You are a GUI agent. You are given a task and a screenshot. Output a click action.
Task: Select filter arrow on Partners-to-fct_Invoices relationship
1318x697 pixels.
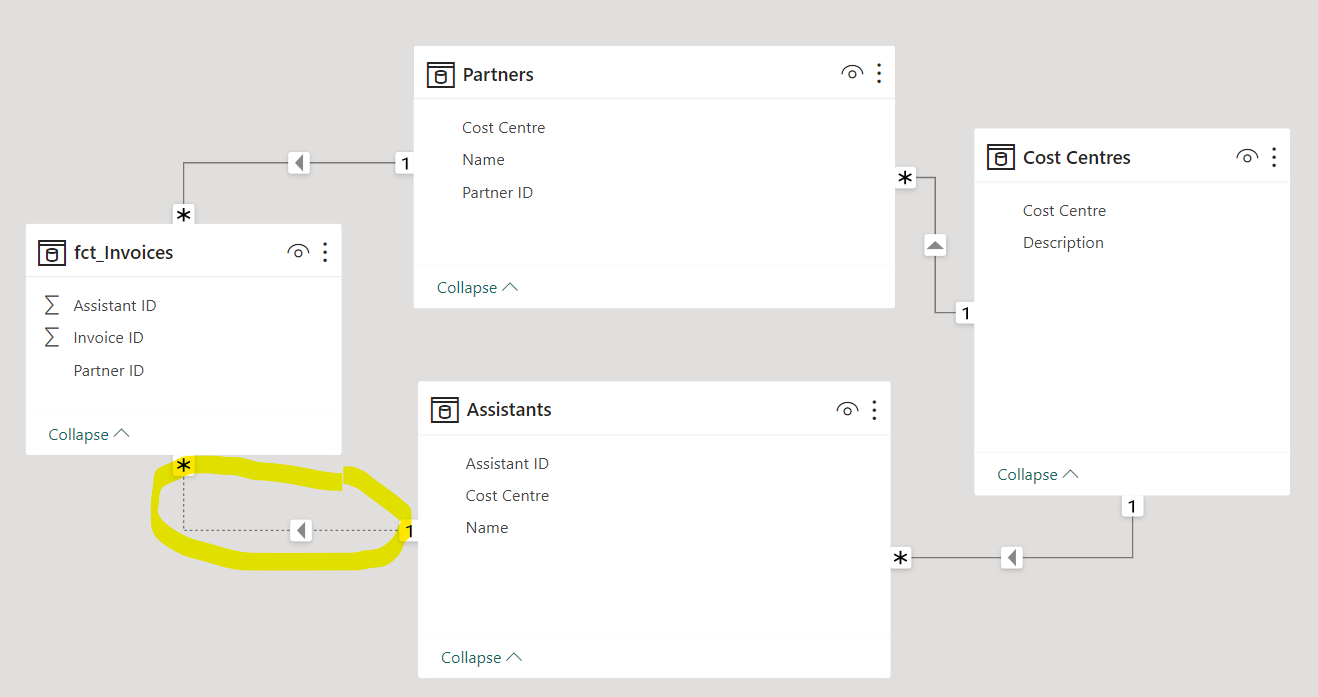(x=298, y=162)
